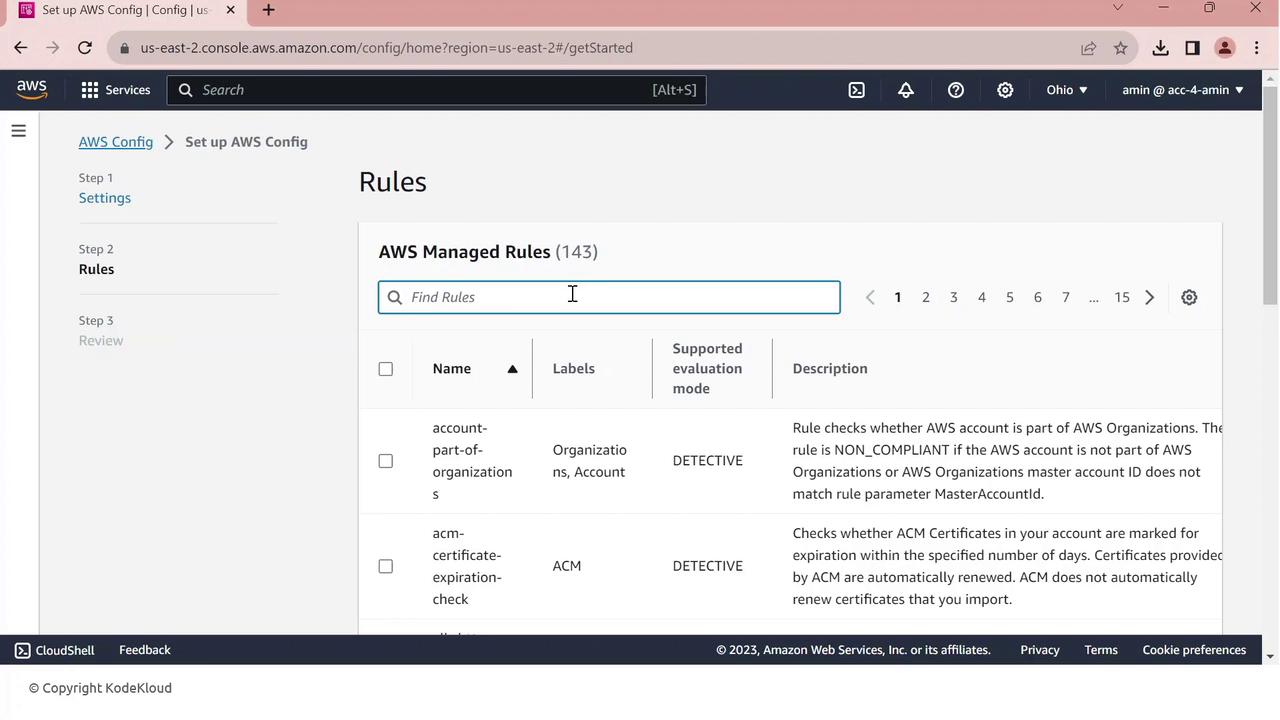
Task: Toggle the browser side panel icon
Action: (1192, 48)
